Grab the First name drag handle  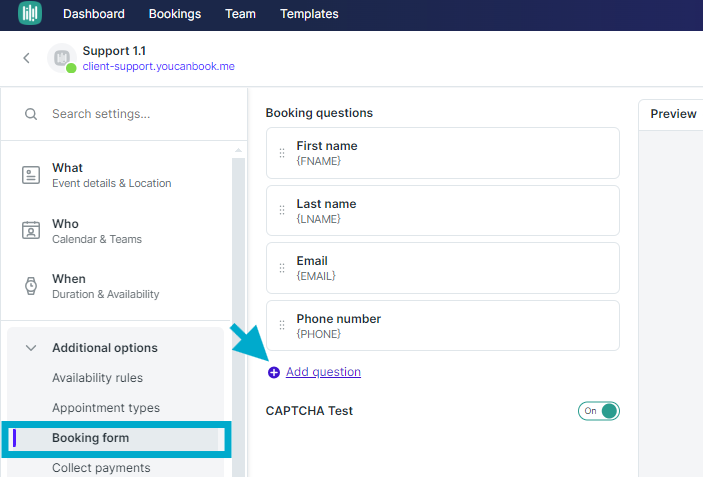click(x=282, y=153)
